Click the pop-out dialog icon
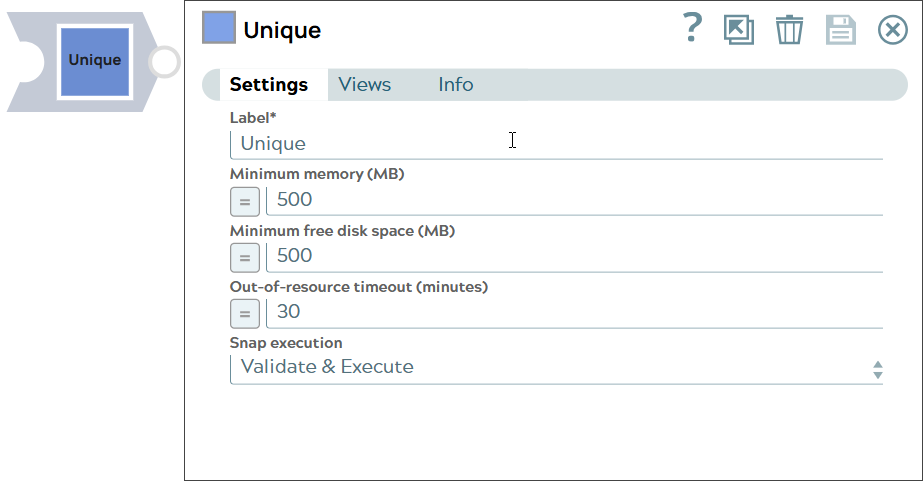 point(739,30)
